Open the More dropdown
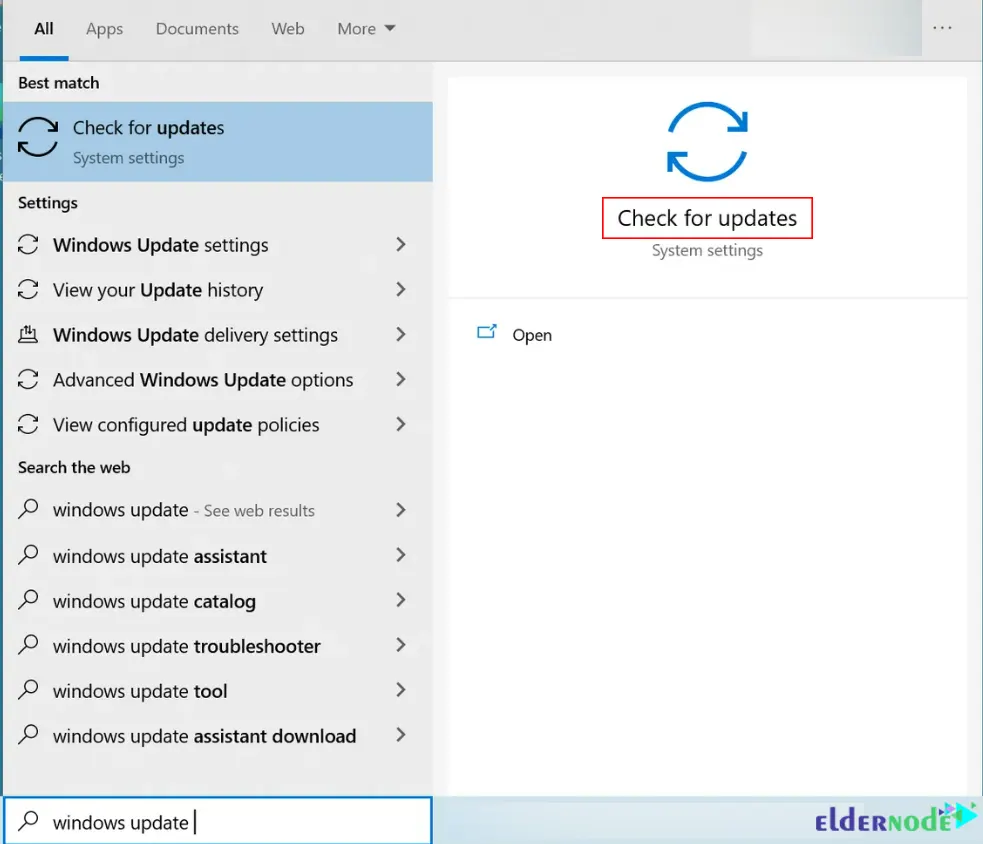This screenshot has width=983, height=844. [366, 29]
